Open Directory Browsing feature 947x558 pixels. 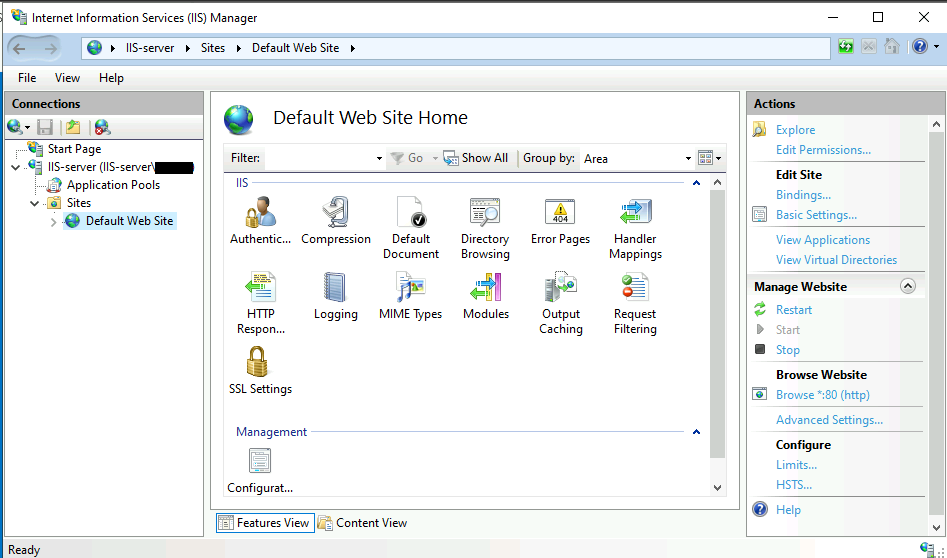point(485,213)
